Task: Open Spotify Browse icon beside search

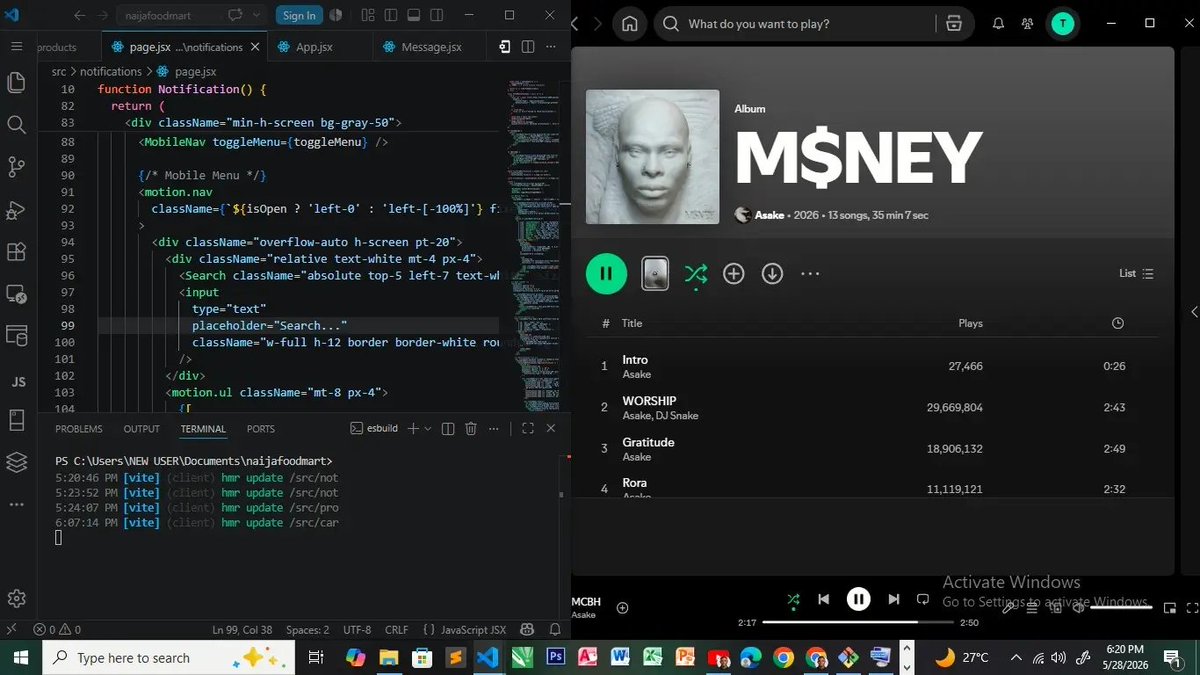Action: [954, 24]
